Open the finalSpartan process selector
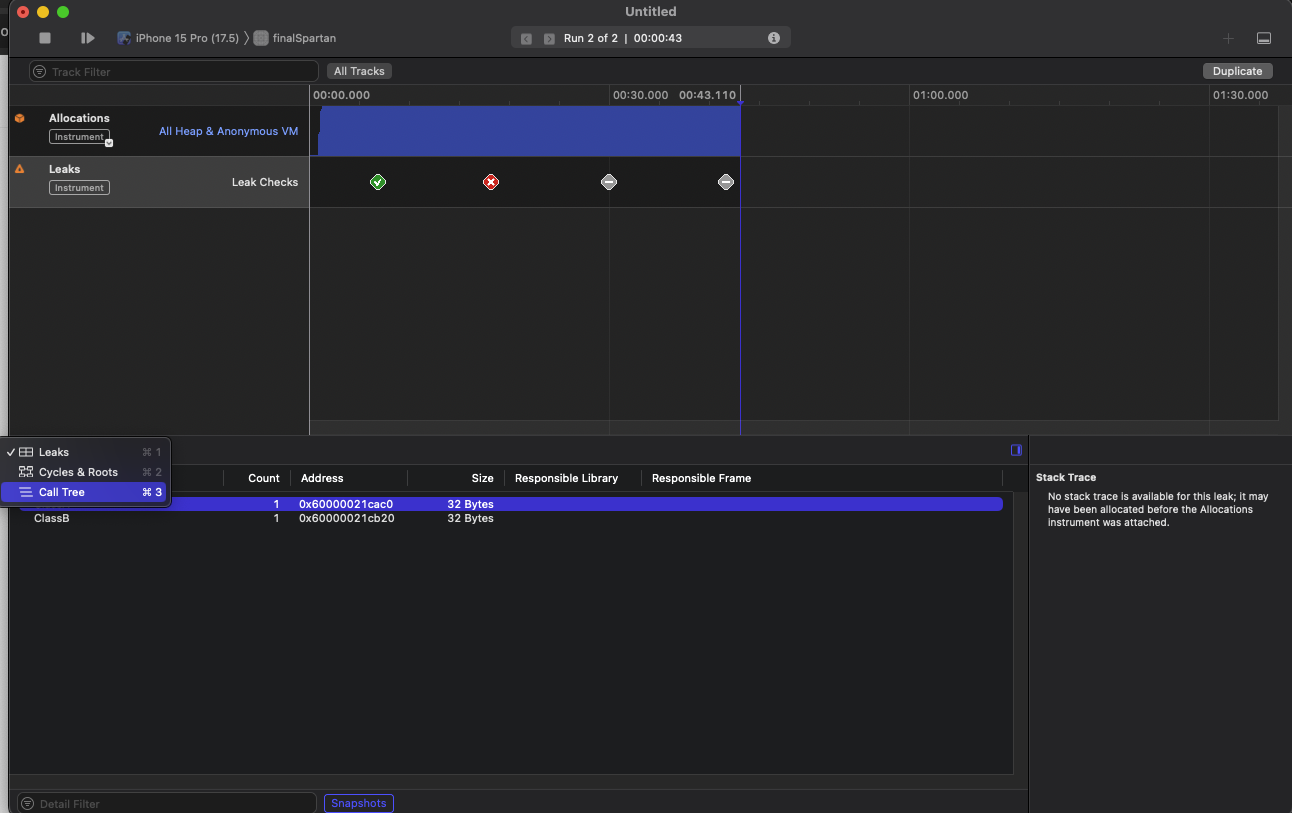 [x=295, y=38]
